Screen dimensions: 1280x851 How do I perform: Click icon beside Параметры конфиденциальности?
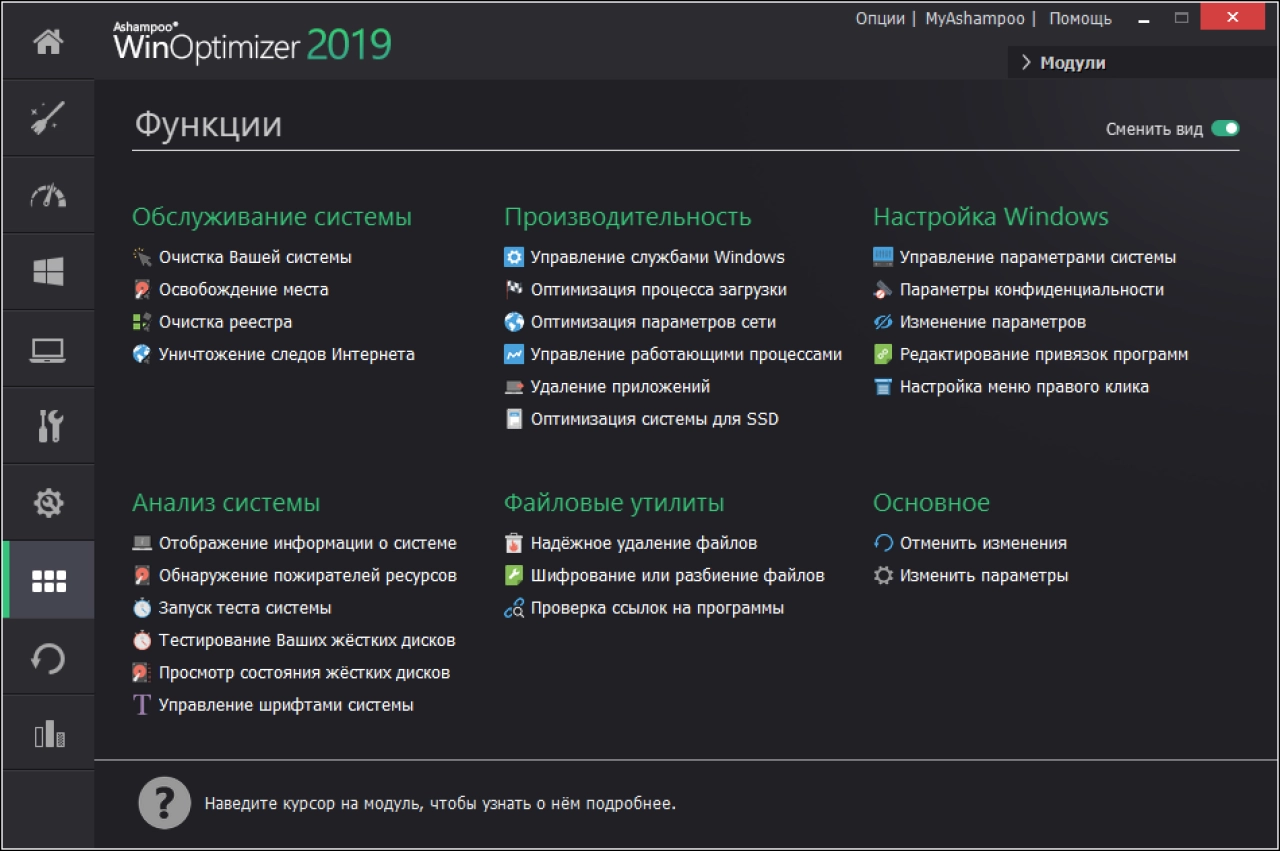pyautogui.click(x=883, y=289)
